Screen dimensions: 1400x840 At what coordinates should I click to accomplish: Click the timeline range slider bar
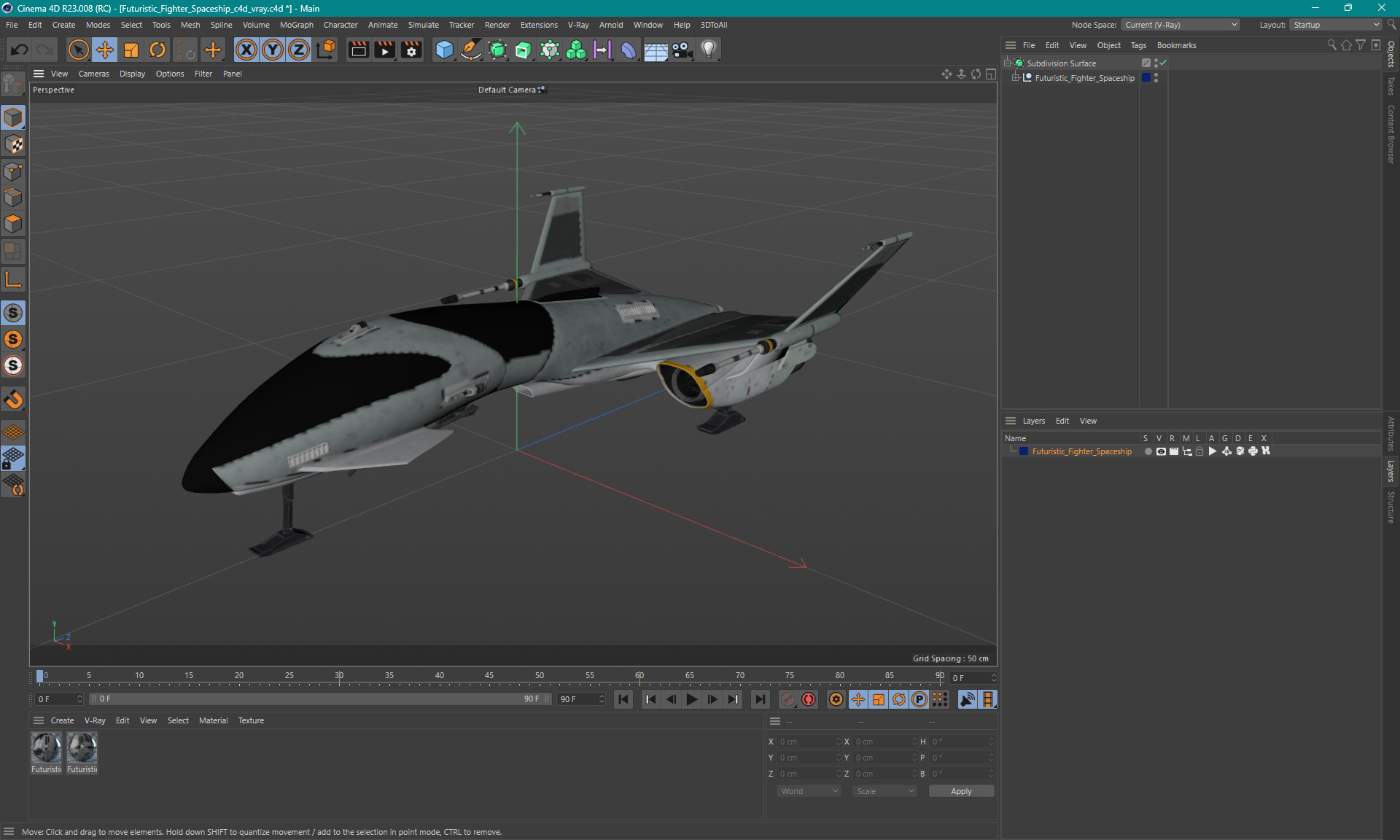coord(320,699)
